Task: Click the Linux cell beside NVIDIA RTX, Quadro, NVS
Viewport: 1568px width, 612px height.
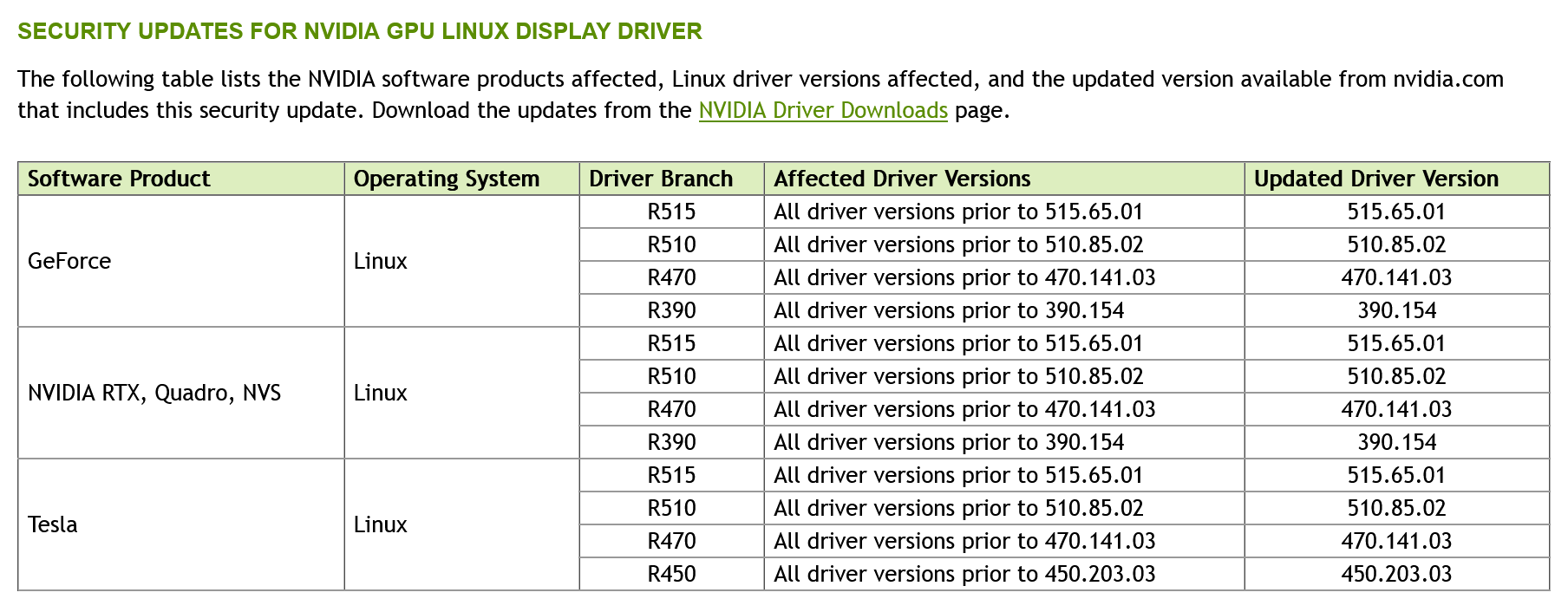Action: [461, 393]
